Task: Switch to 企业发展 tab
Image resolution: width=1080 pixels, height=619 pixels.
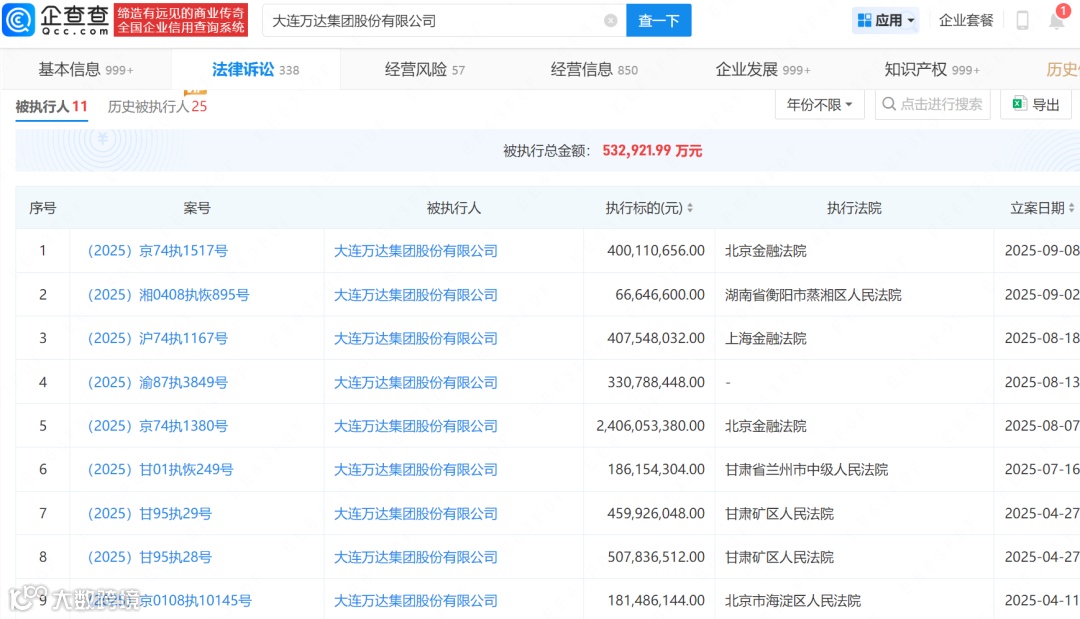Action: coord(762,70)
